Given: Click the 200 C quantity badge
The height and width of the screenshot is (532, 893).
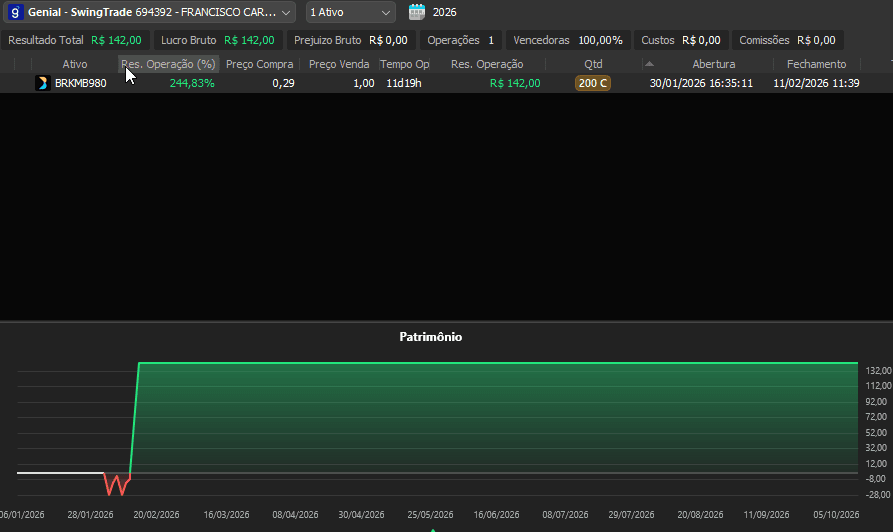Looking at the screenshot, I should coord(593,83).
